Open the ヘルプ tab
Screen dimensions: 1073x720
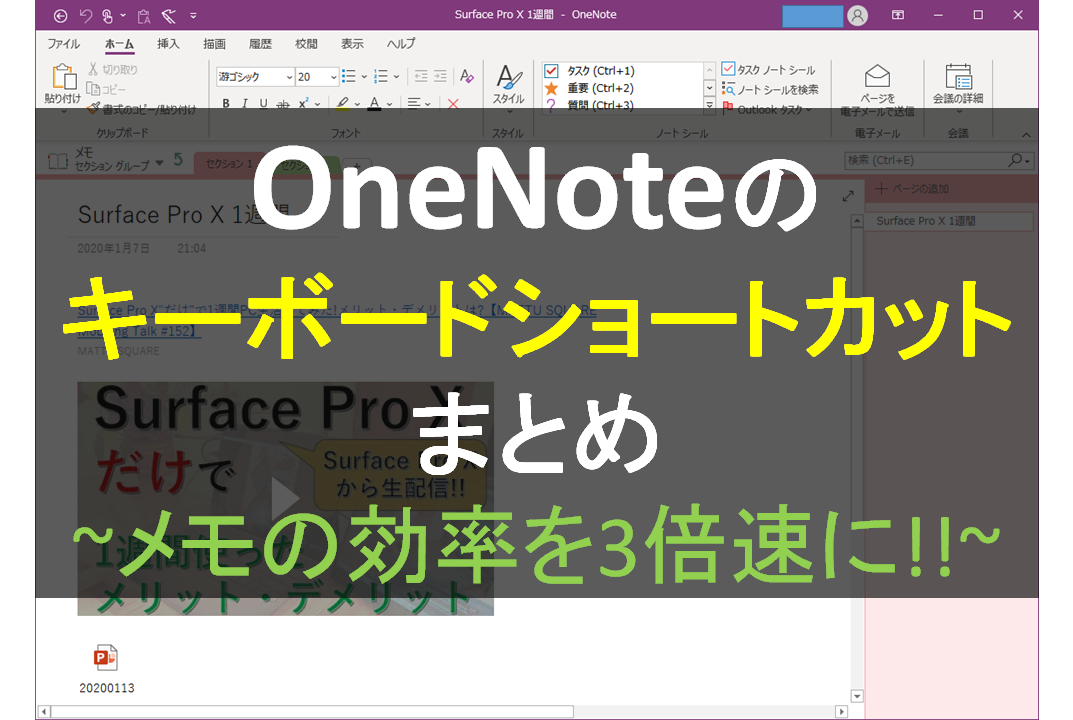[400, 44]
